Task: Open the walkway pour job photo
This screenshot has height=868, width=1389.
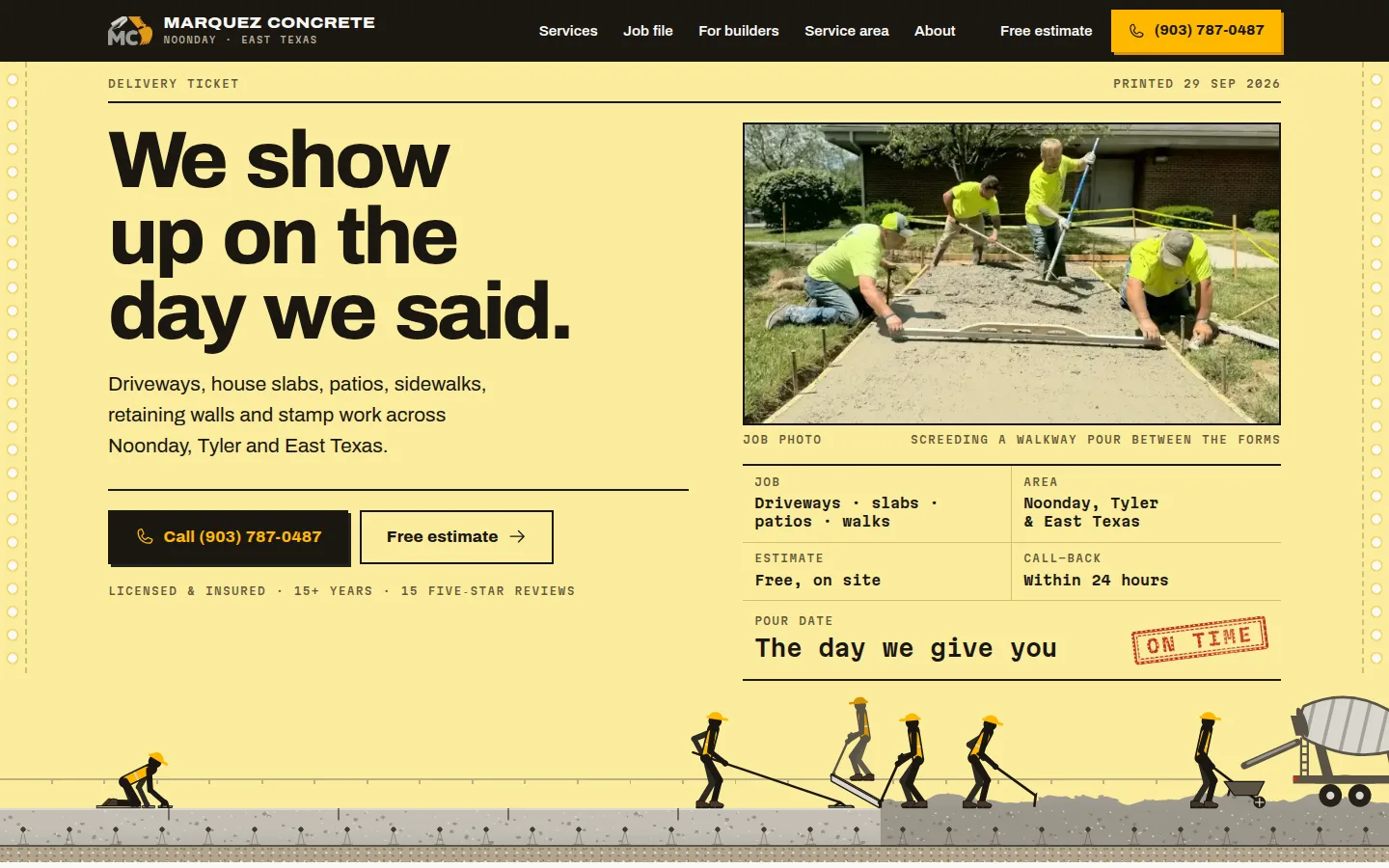Action: pos(1012,274)
